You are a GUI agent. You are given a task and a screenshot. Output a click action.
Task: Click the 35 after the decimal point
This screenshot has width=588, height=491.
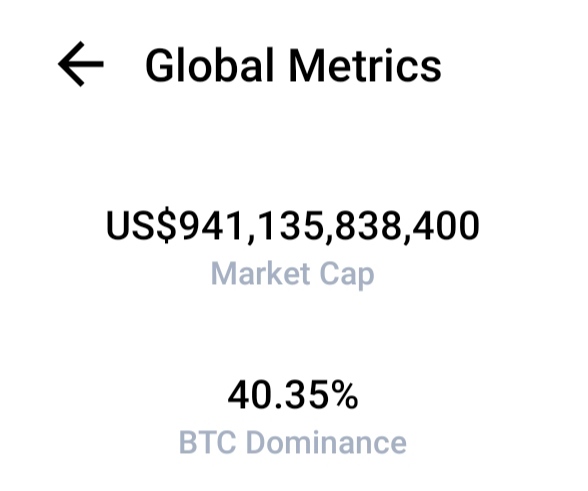click(307, 395)
